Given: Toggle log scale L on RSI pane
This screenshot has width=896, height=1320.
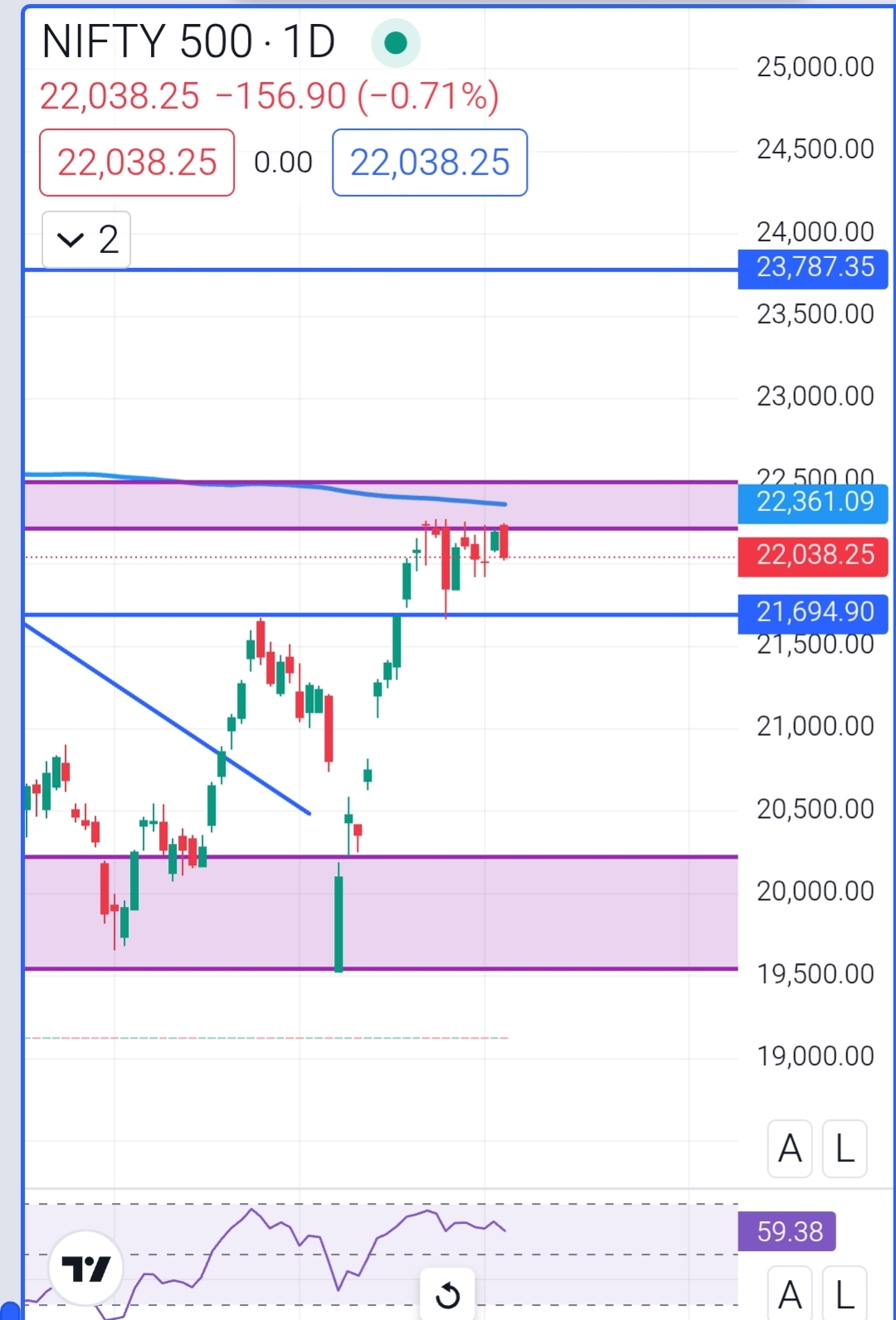Looking at the screenshot, I should coord(845,1293).
